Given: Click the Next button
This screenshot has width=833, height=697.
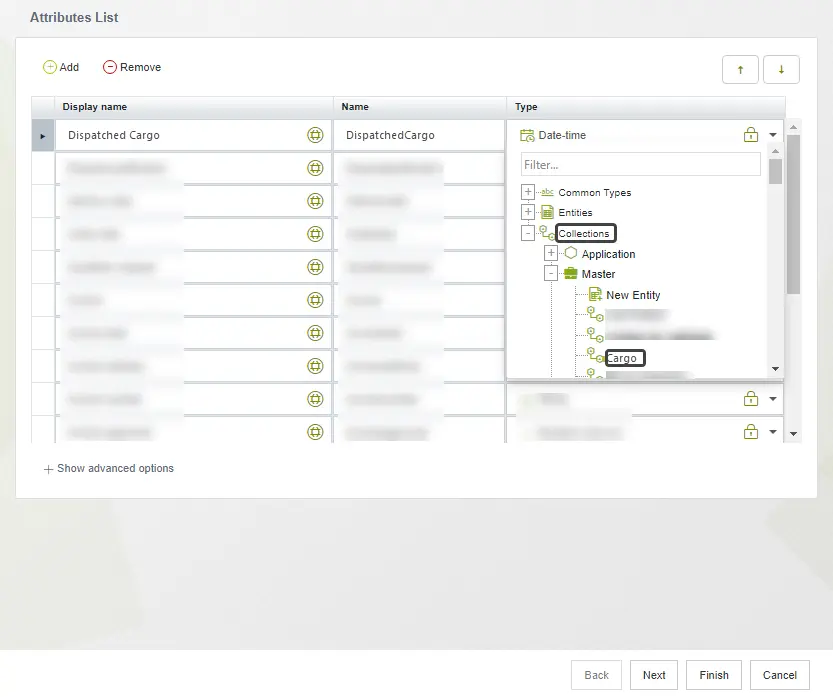Looking at the screenshot, I should pyautogui.click(x=654, y=675).
